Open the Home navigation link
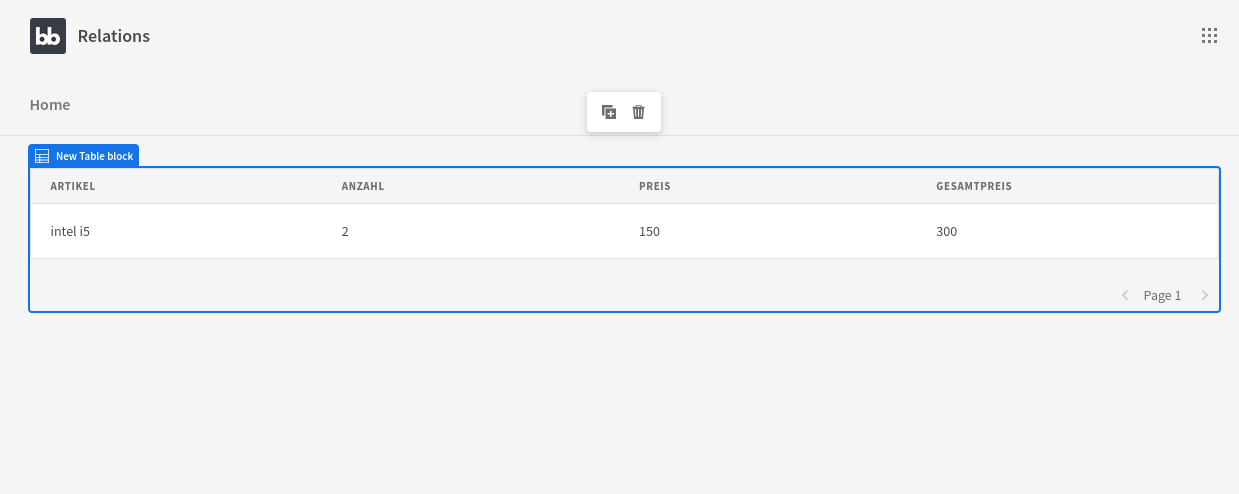The width and height of the screenshot is (1239, 494). (x=50, y=104)
